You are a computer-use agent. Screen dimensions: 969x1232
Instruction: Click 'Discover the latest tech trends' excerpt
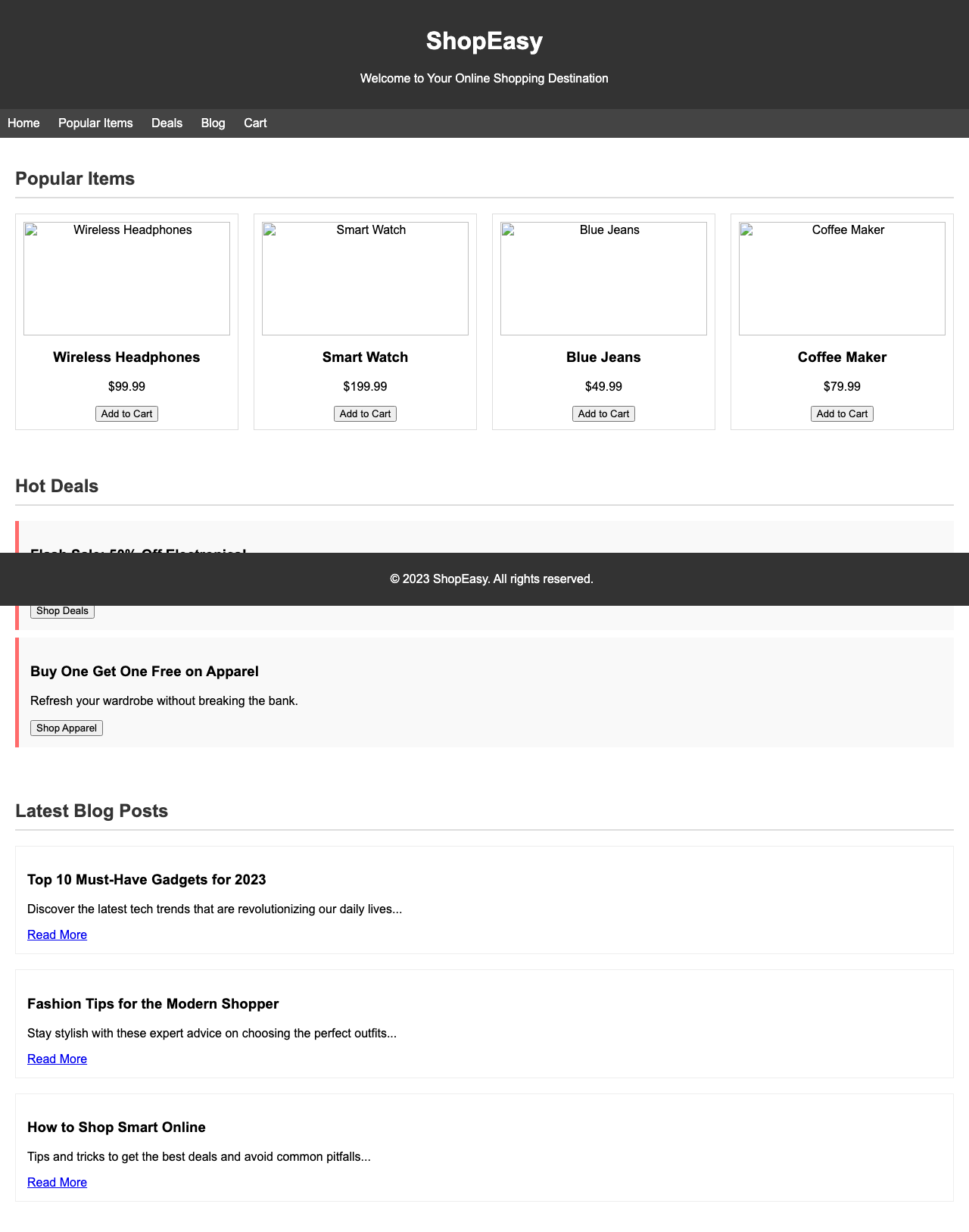click(x=215, y=909)
